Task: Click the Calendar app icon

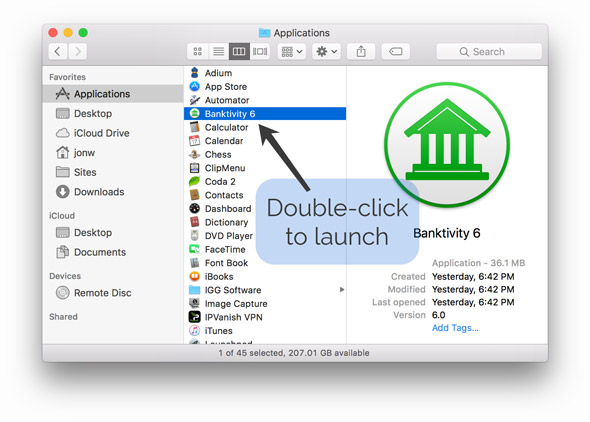Action: (195, 141)
